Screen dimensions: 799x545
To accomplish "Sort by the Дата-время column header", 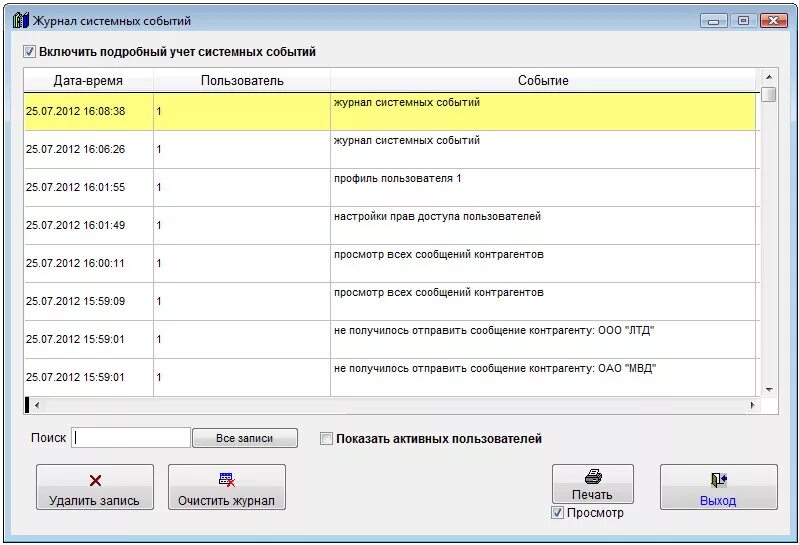I will point(88,80).
